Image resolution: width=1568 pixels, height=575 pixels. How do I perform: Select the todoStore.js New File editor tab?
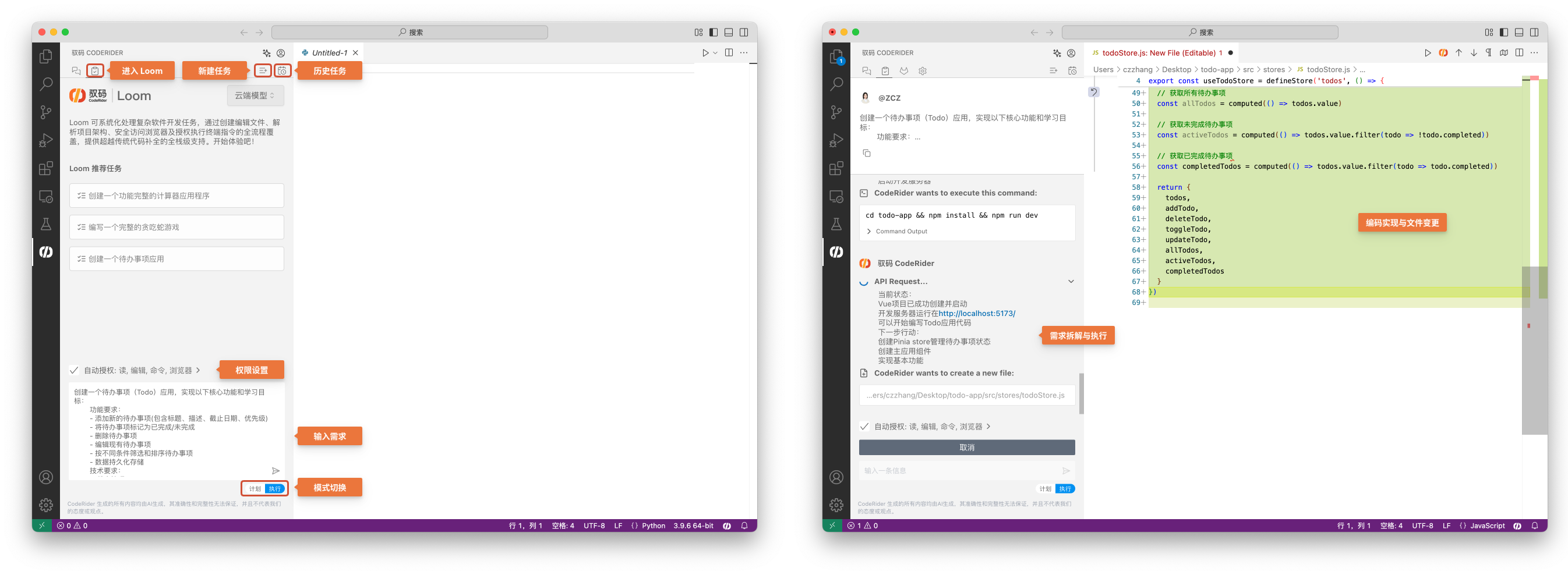pos(1162,53)
